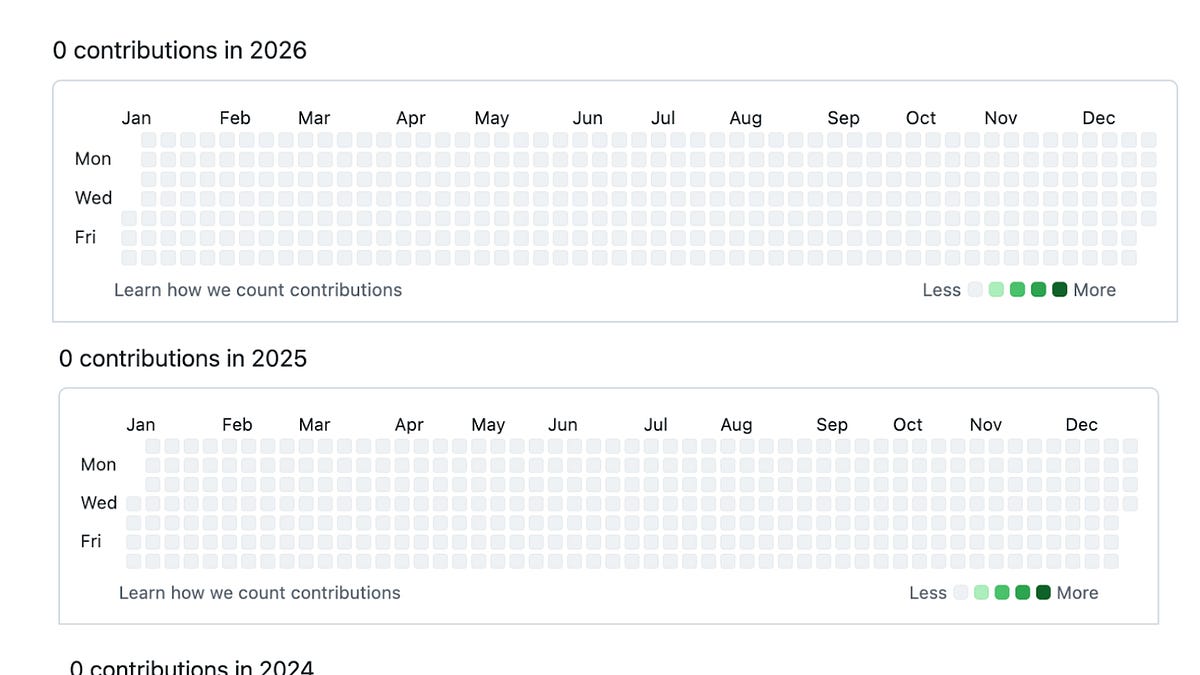This screenshot has width=1200, height=675.
Task: Click the 'More' label in 2025 legend
Action: coord(1078,592)
